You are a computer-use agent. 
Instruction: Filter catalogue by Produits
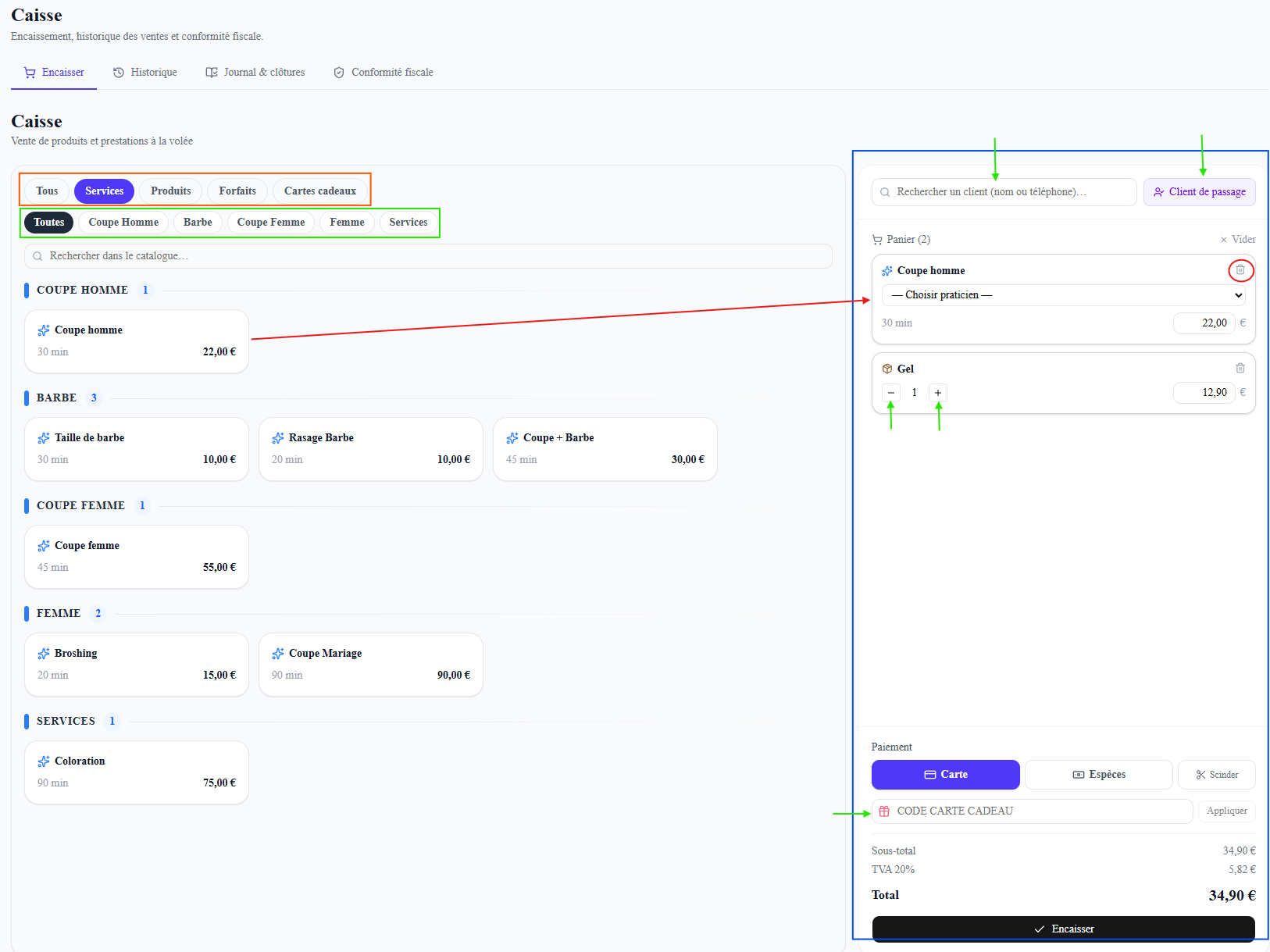pyautogui.click(x=171, y=191)
